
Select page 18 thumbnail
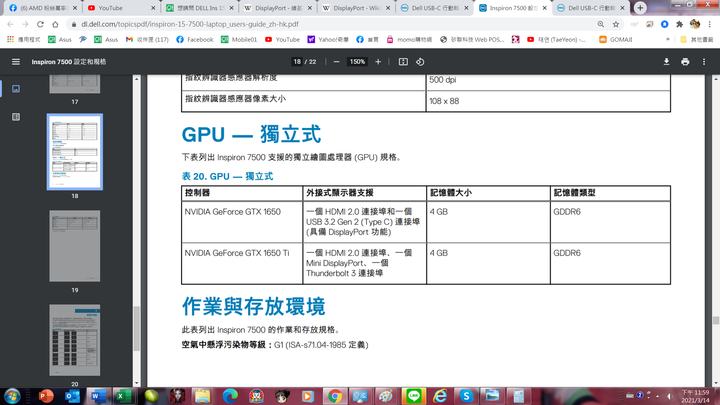click(x=75, y=152)
